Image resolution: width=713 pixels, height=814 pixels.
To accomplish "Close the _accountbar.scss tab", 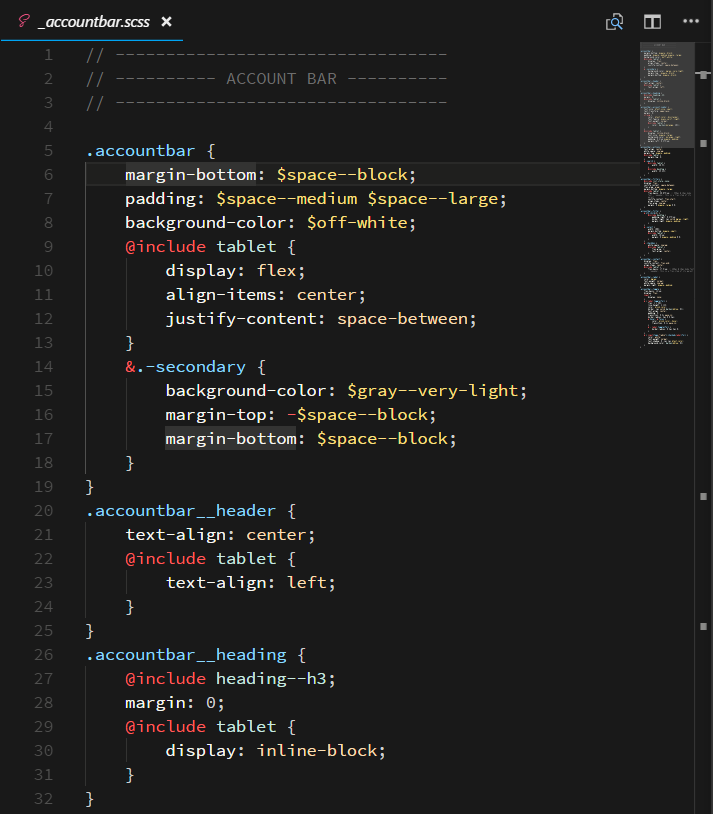I will 166,21.
